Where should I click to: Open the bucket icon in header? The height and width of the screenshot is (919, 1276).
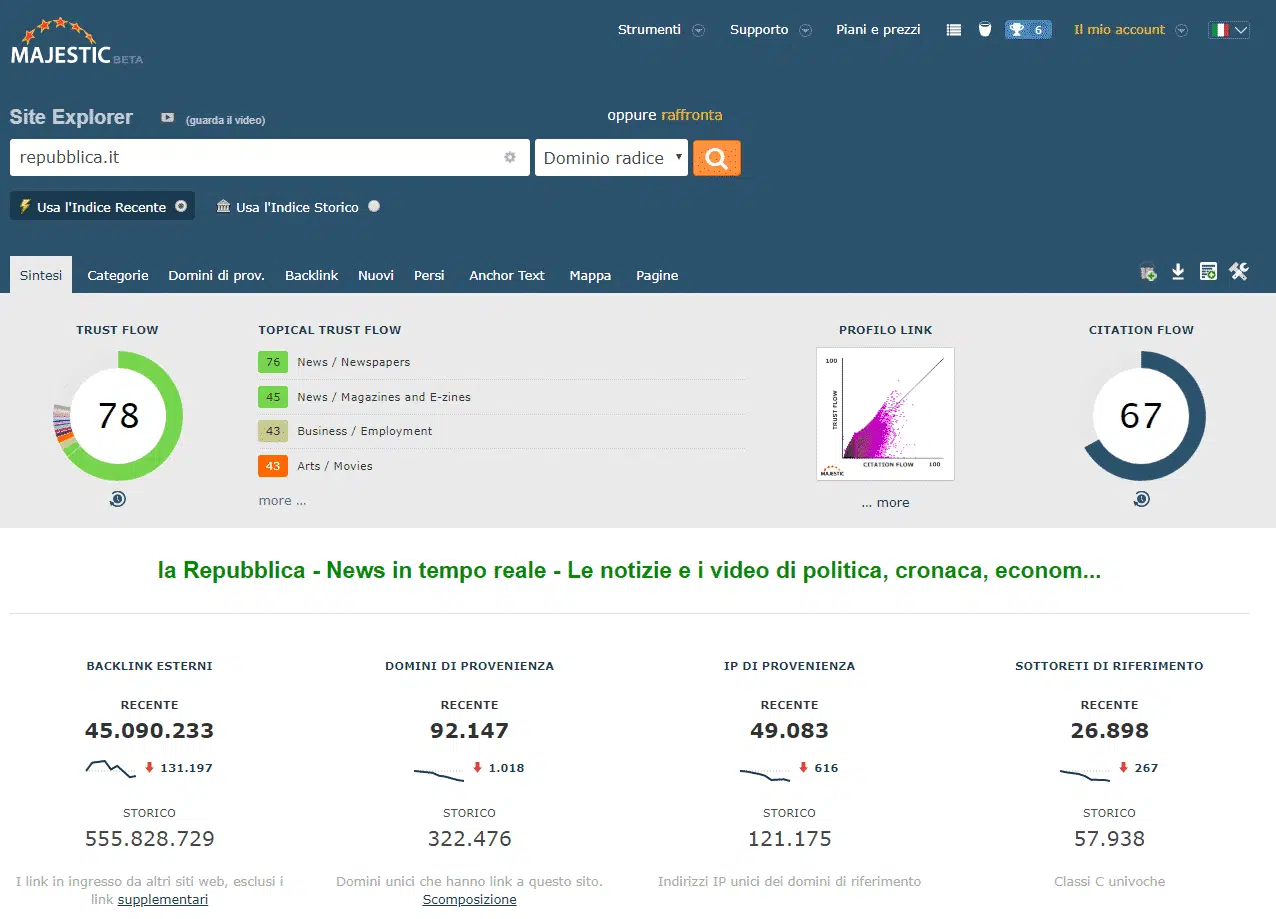click(x=985, y=29)
